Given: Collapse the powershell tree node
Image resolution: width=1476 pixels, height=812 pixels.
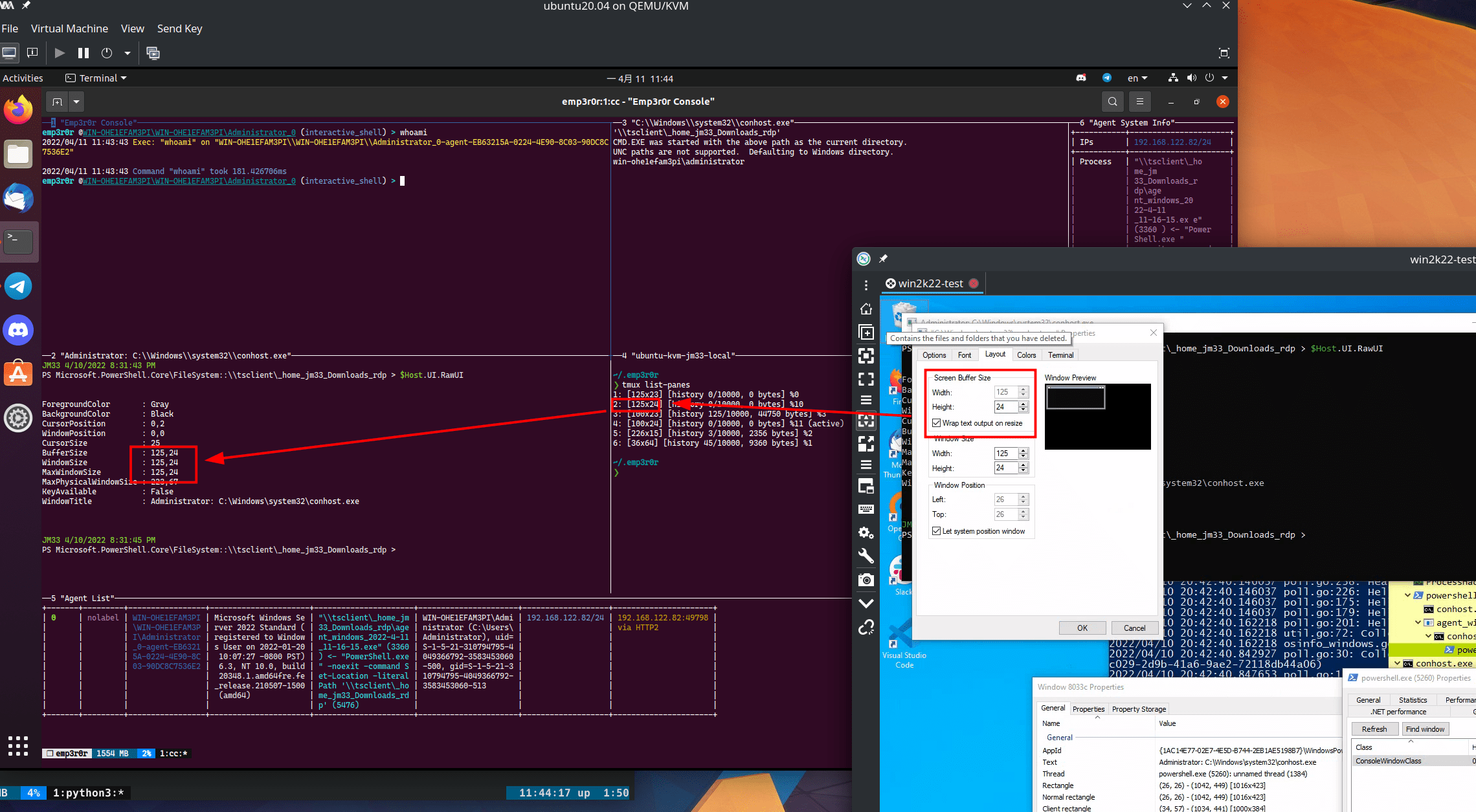Looking at the screenshot, I should pos(1407,595).
